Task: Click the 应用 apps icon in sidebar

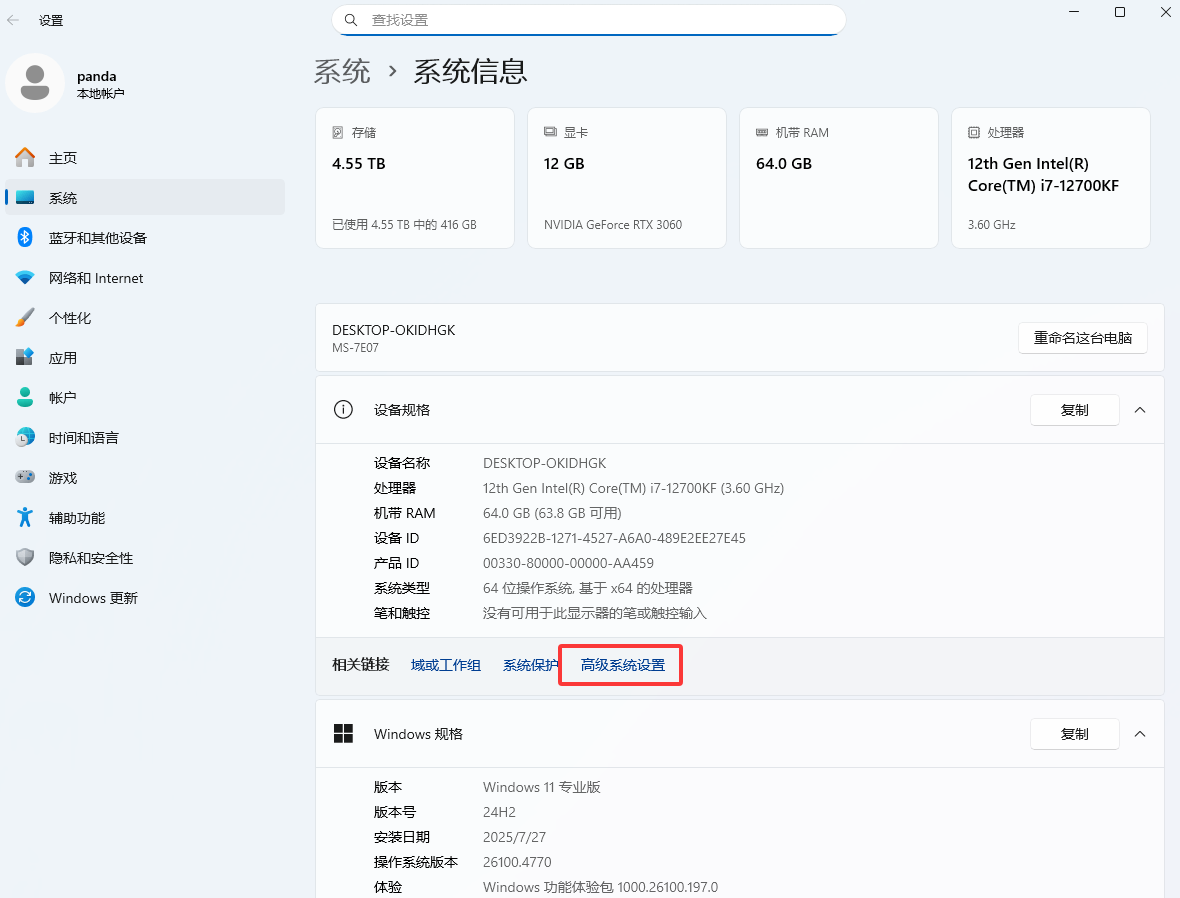Action: 25,357
